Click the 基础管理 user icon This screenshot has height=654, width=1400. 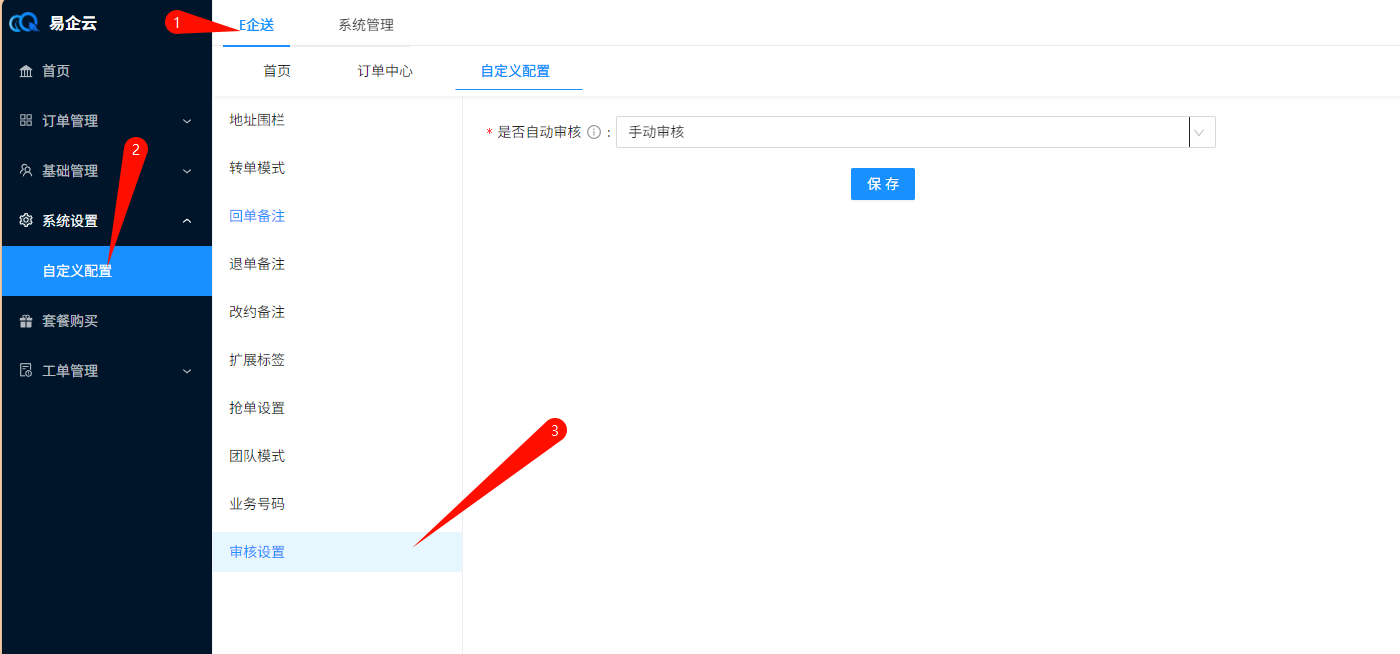(26, 171)
